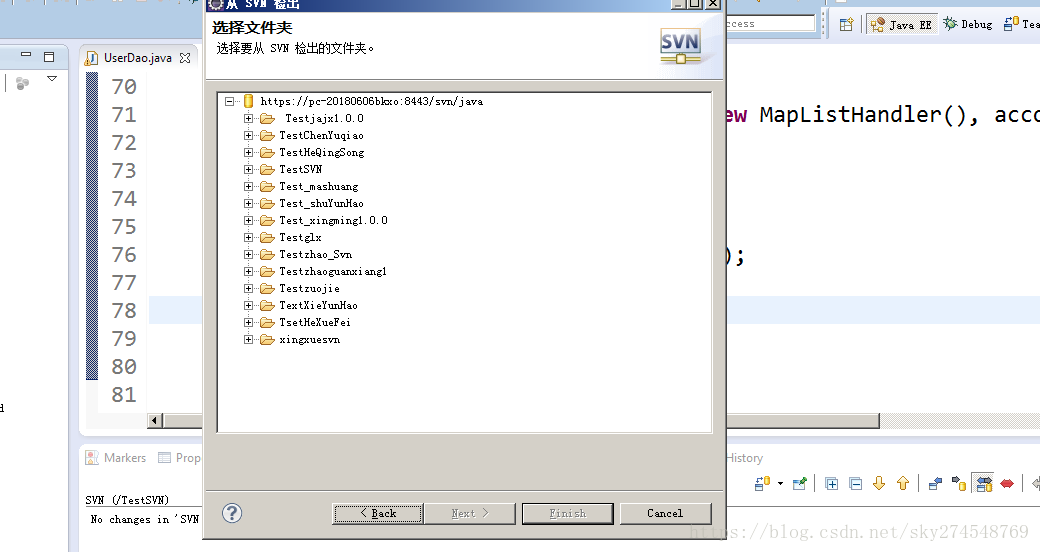
Task: Switch to the Debug perspective
Action: coord(968,25)
